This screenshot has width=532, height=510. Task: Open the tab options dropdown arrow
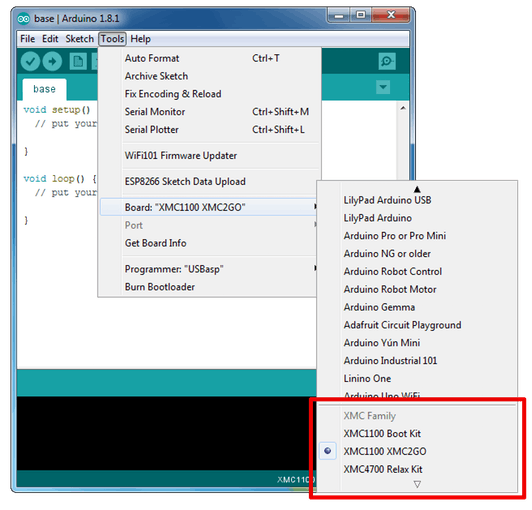pyautogui.click(x=383, y=87)
